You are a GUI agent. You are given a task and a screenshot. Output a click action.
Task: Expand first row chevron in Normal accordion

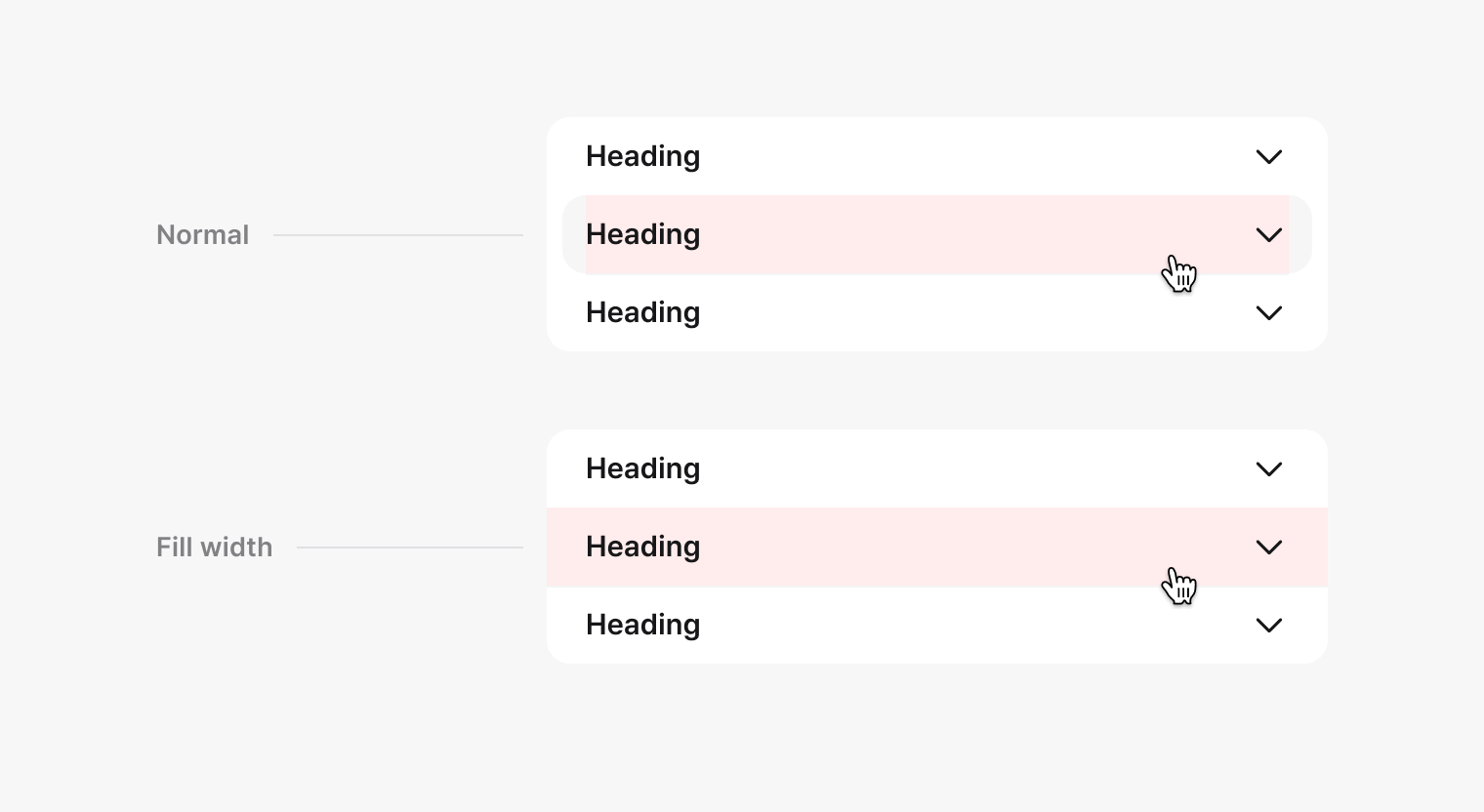pos(1268,157)
